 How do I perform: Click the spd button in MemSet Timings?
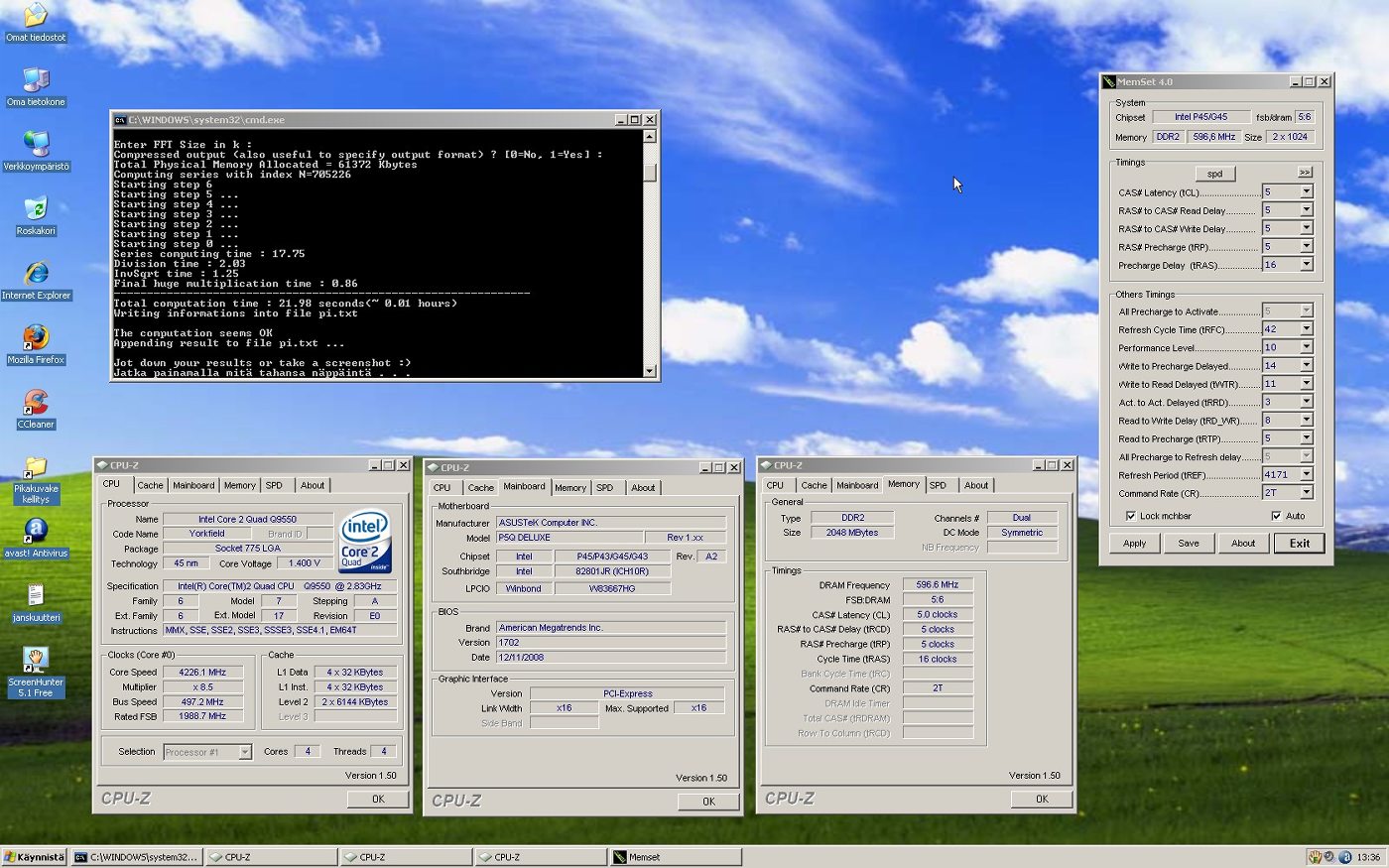coord(1214,174)
